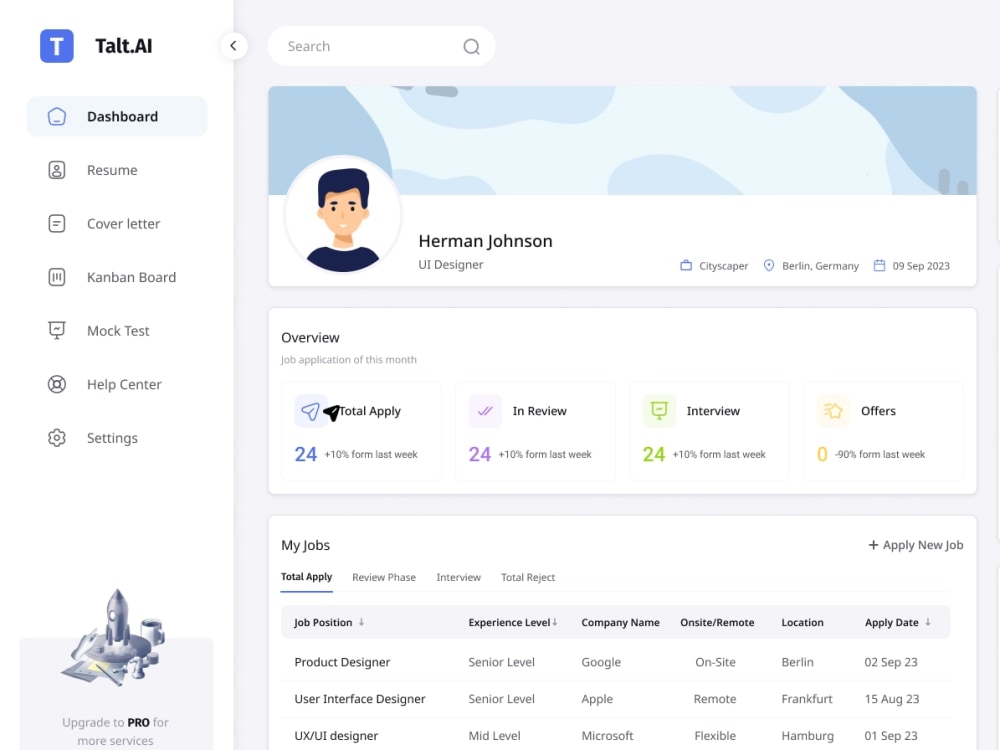Open the Kanban Board menu item
This screenshot has width=1000, height=750.
tap(117, 277)
